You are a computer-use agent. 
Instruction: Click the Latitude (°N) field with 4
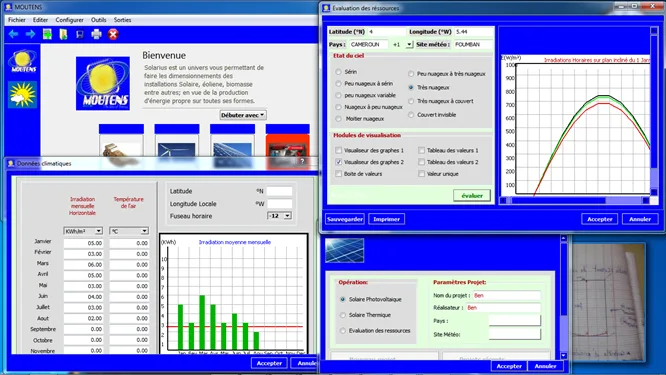click(x=387, y=32)
